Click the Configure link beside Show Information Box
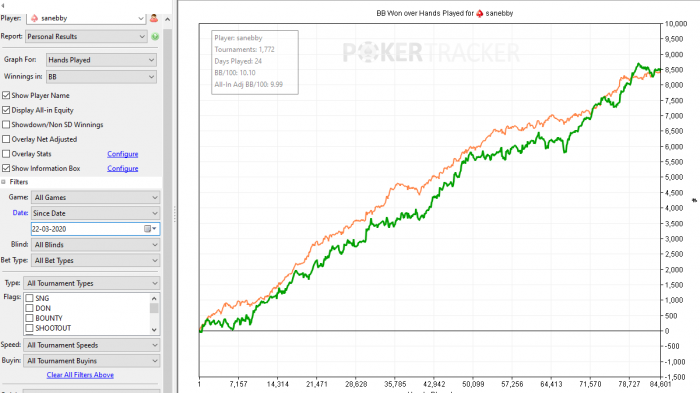The width and height of the screenshot is (700, 393). [x=123, y=168]
